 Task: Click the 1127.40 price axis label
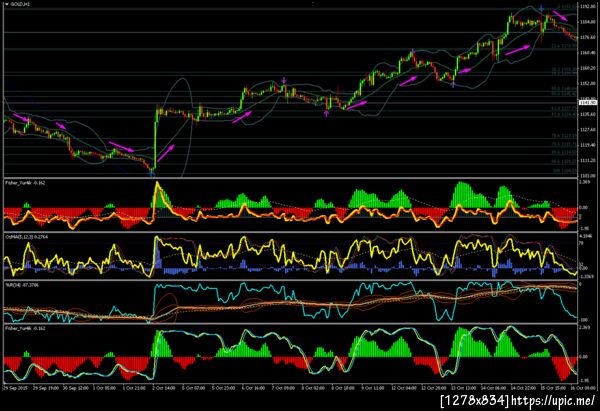pos(588,130)
